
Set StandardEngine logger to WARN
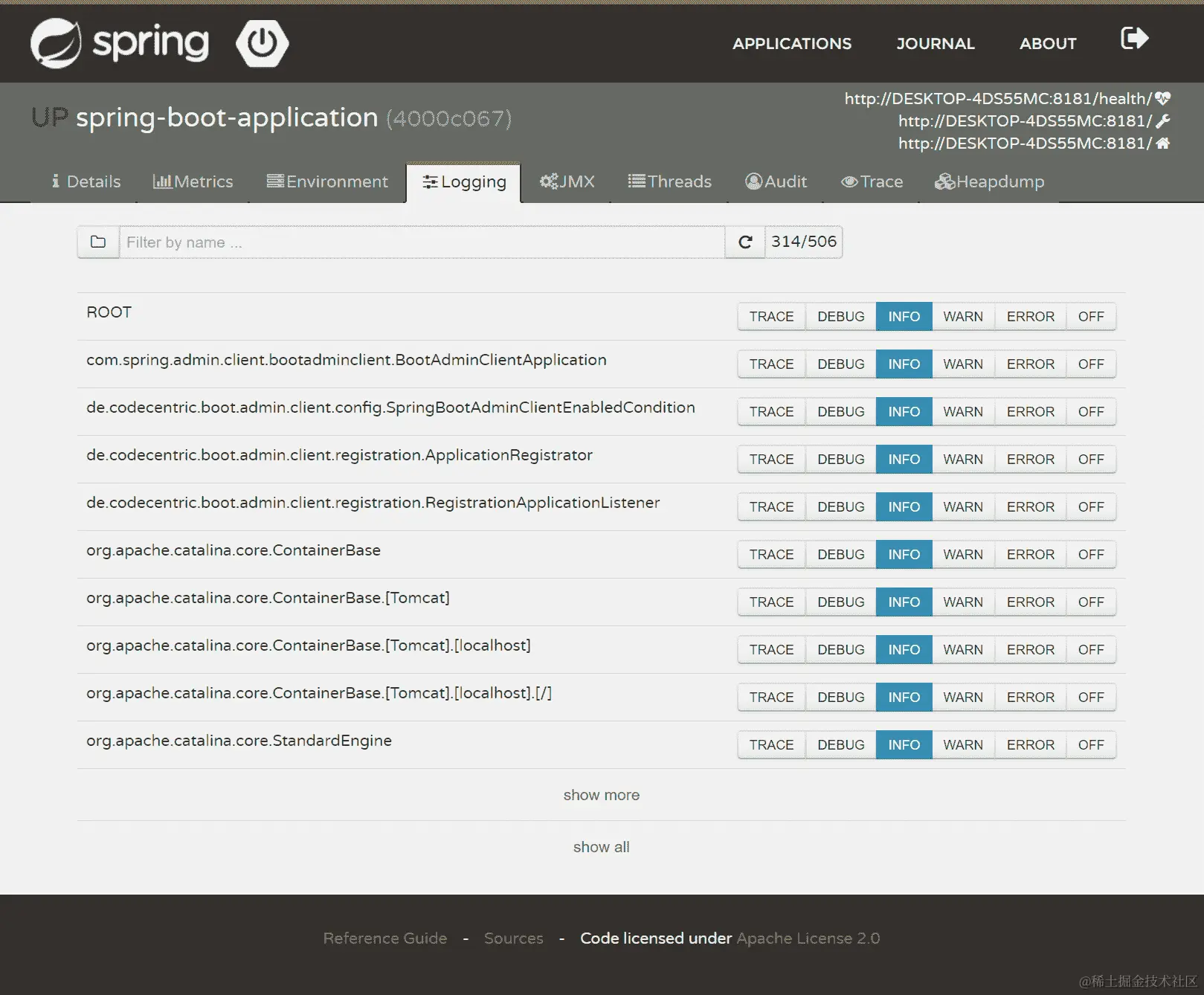(963, 744)
